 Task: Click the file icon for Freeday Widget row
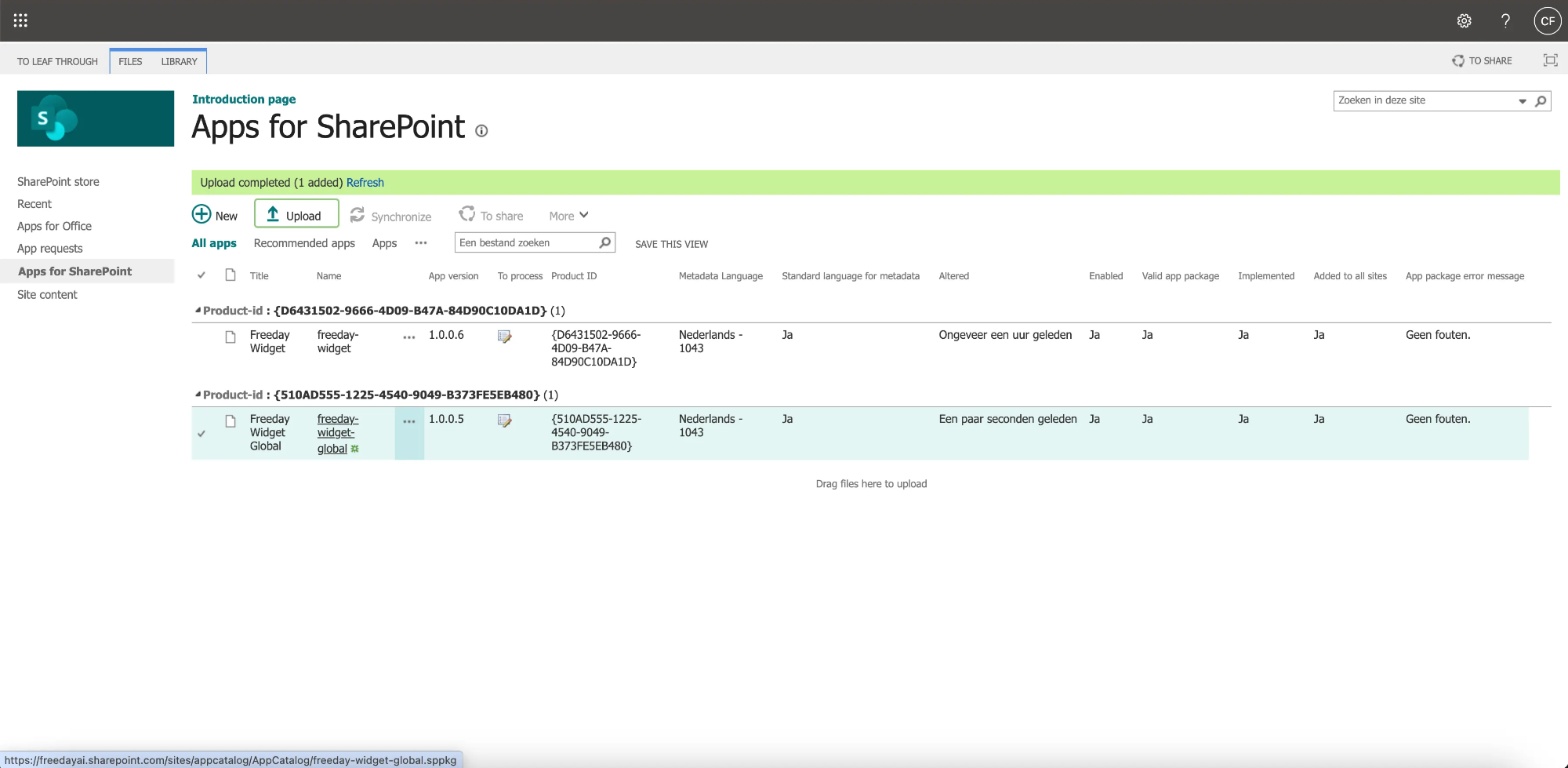click(230, 337)
